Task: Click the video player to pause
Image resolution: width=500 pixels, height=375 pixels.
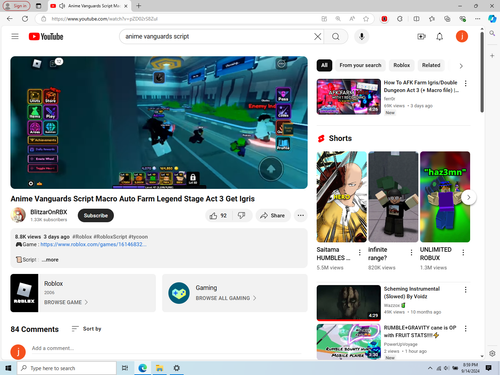Action: [159, 122]
